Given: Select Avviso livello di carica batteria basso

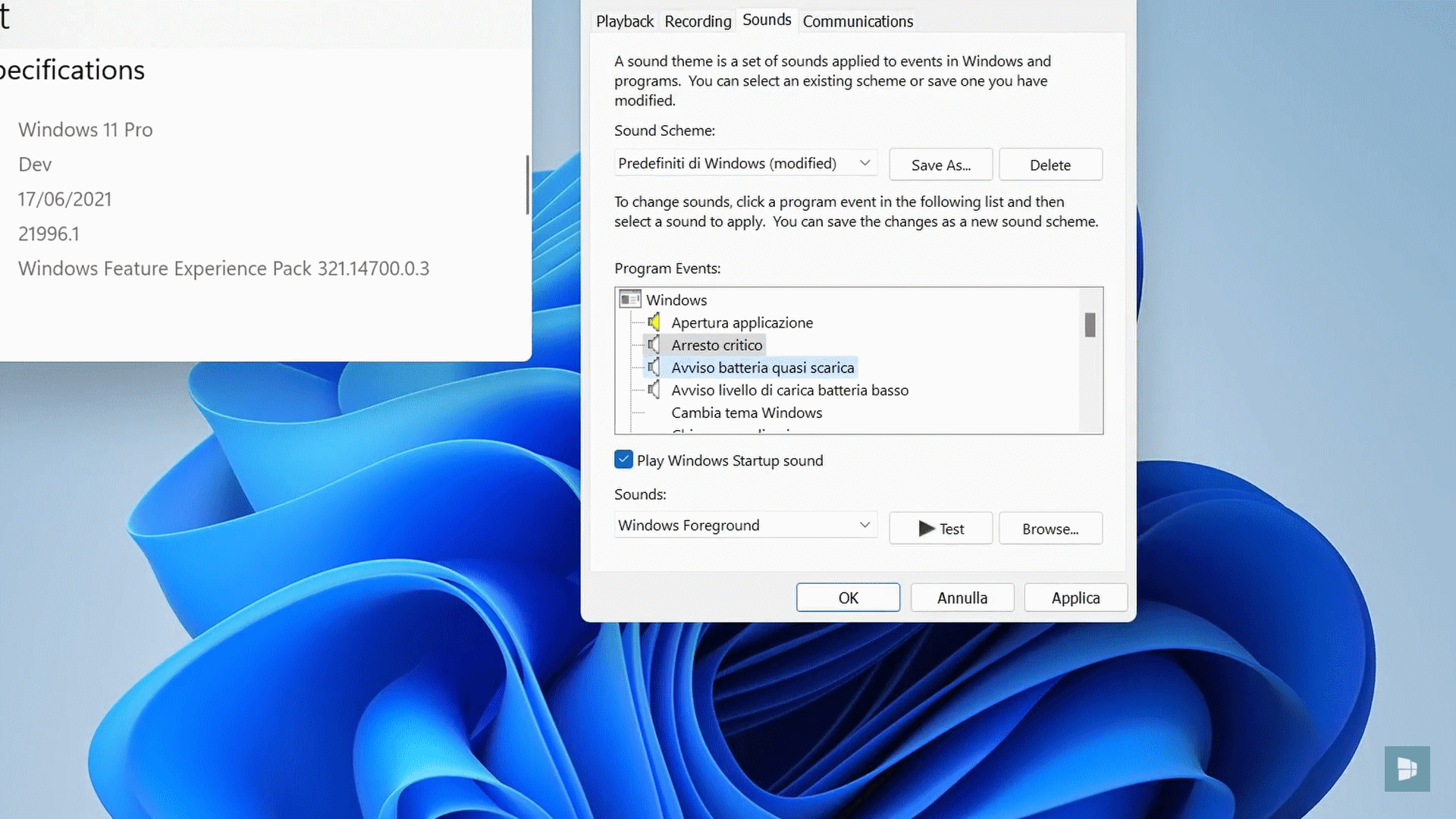Looking at the screenshot, I should [x=789, y=391].
